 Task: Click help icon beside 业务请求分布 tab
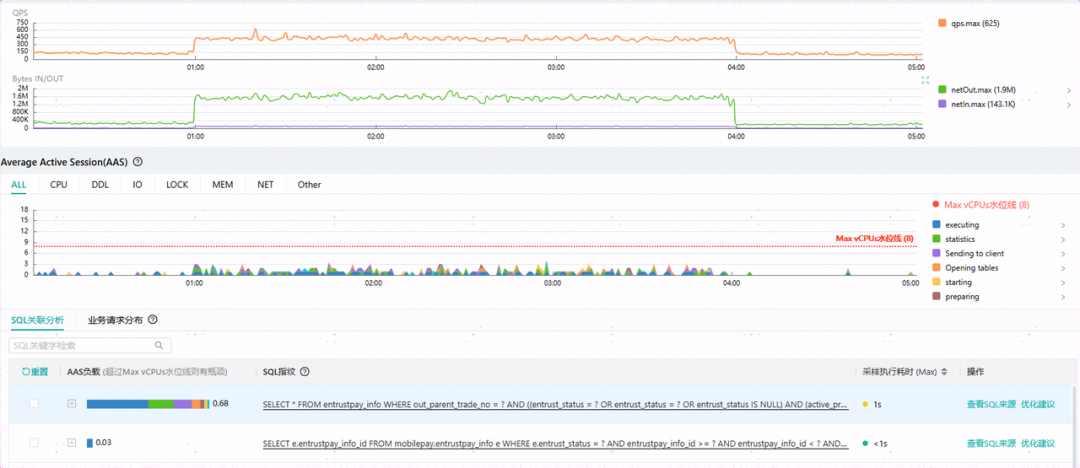153,320
